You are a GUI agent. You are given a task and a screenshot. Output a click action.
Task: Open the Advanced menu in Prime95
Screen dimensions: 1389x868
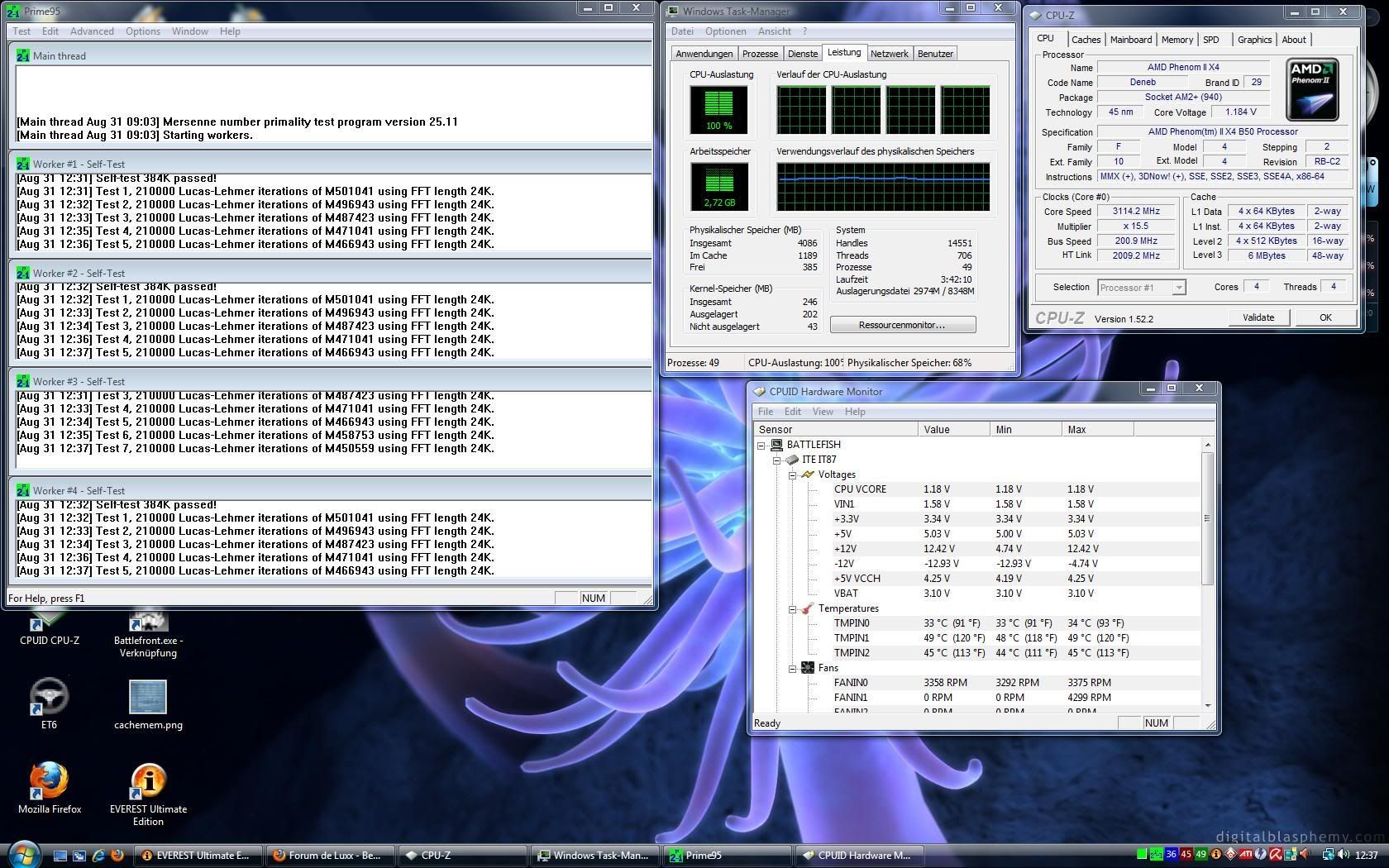(92, 31)
